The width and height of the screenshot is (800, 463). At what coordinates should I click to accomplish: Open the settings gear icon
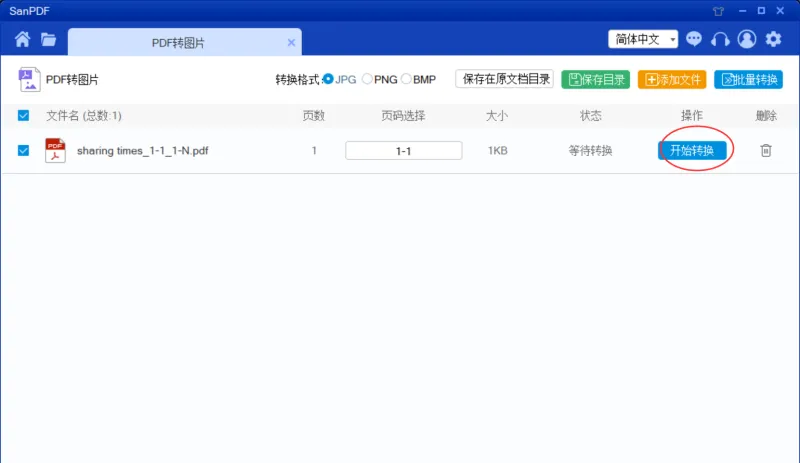773,39
